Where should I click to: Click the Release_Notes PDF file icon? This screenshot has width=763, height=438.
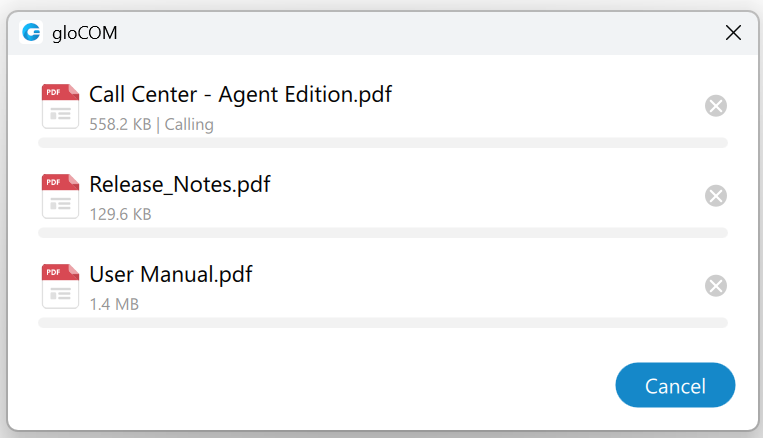coord(60,196)
